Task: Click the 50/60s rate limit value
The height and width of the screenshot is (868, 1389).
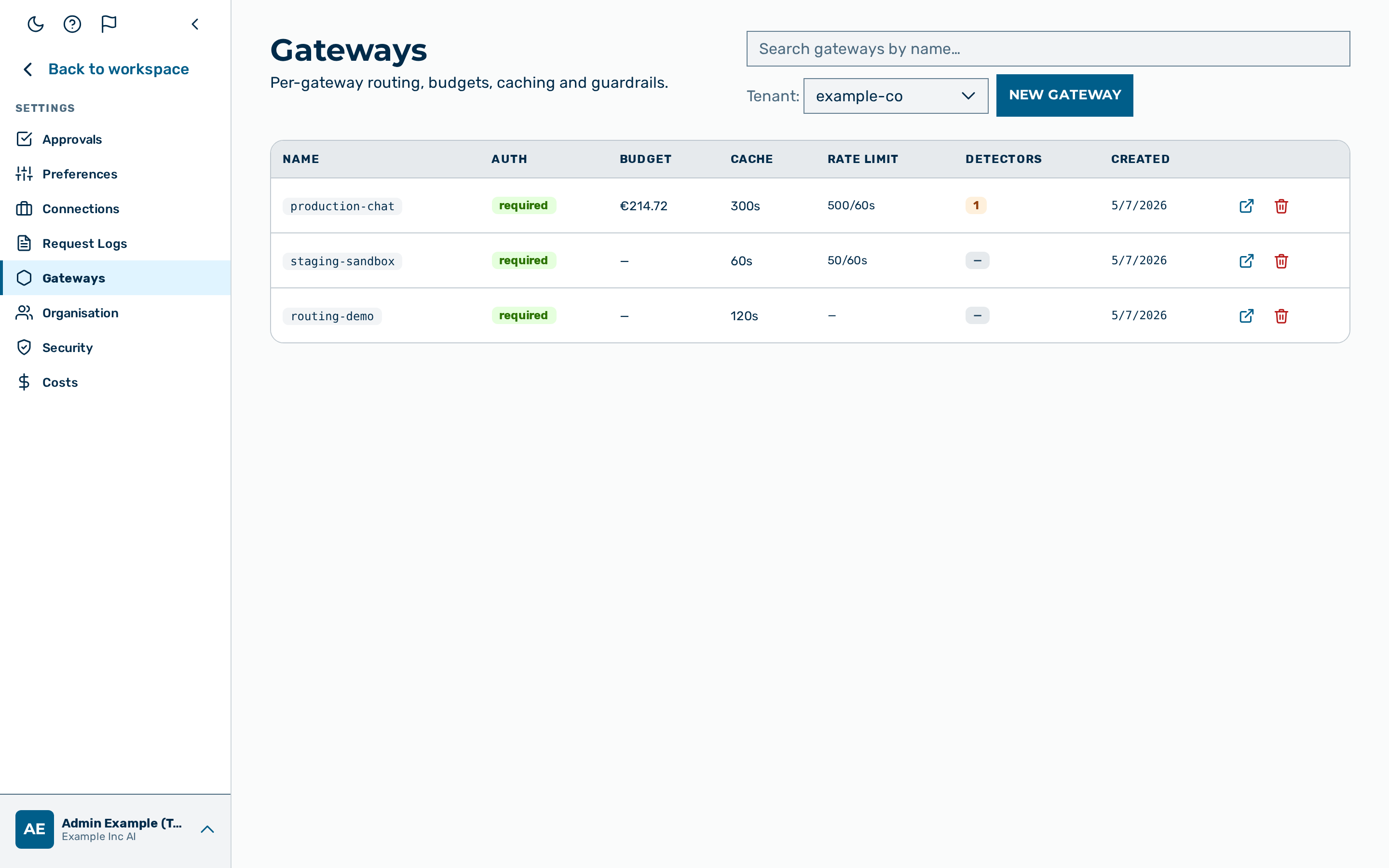Action: pyautogui.click(x=847, y=260)
